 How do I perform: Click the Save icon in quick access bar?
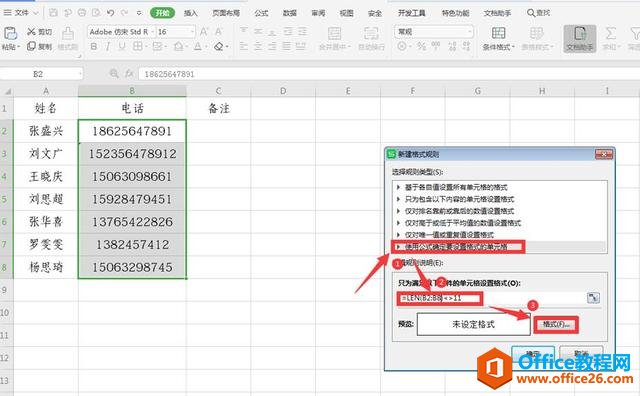tap(53, 13)
